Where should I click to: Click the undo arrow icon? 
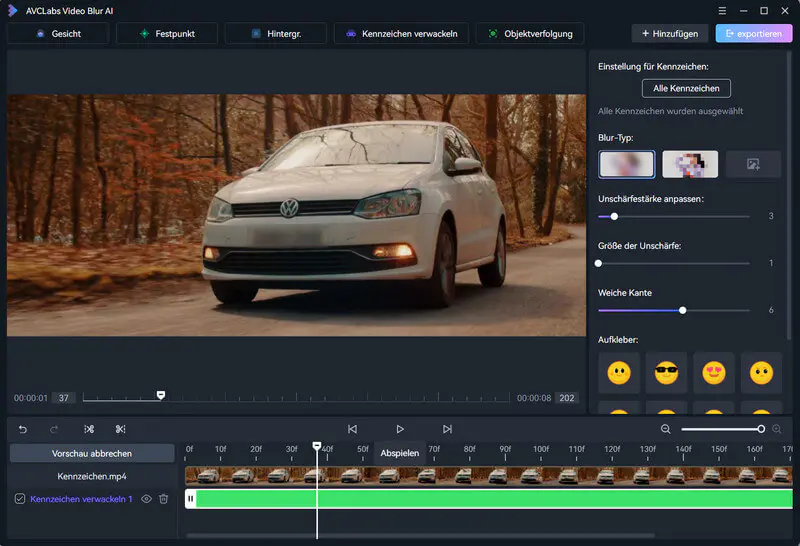pos(23,429)
